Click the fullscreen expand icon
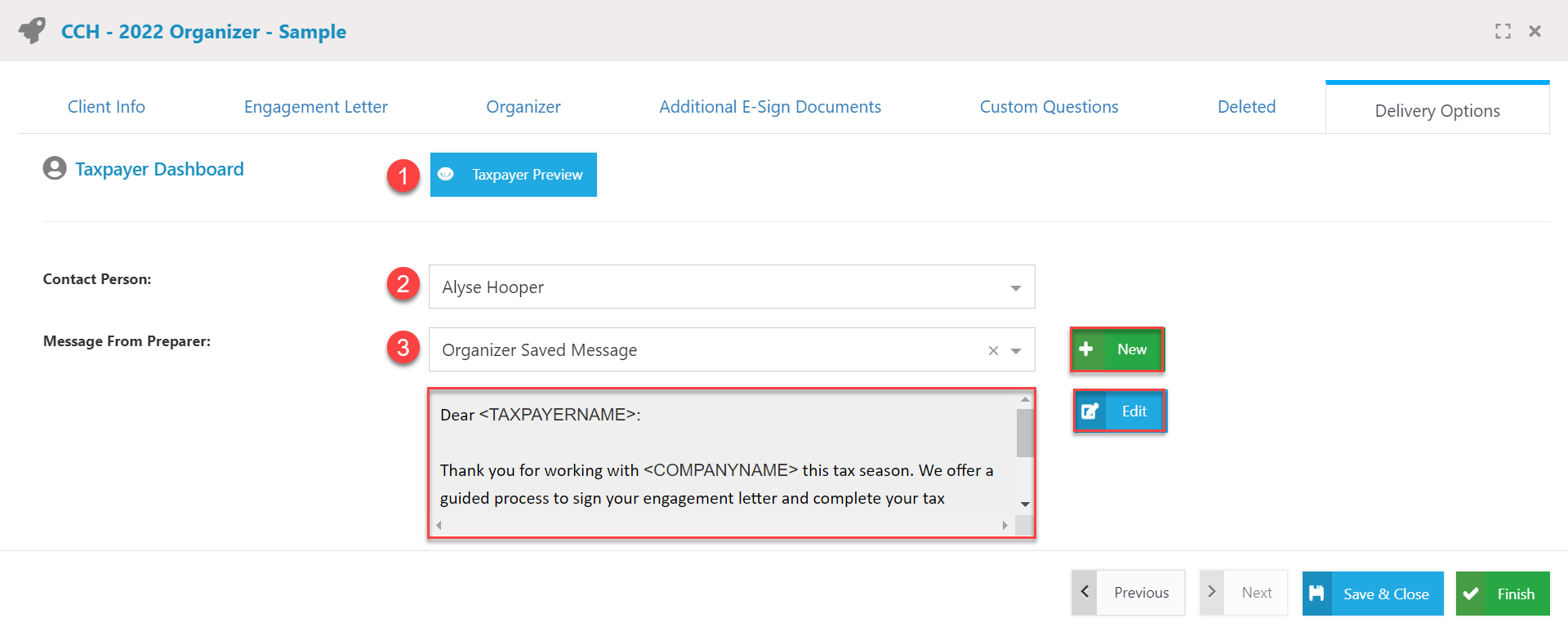This screenshot has height=636, width=1568. click(x=1503, y=31)
